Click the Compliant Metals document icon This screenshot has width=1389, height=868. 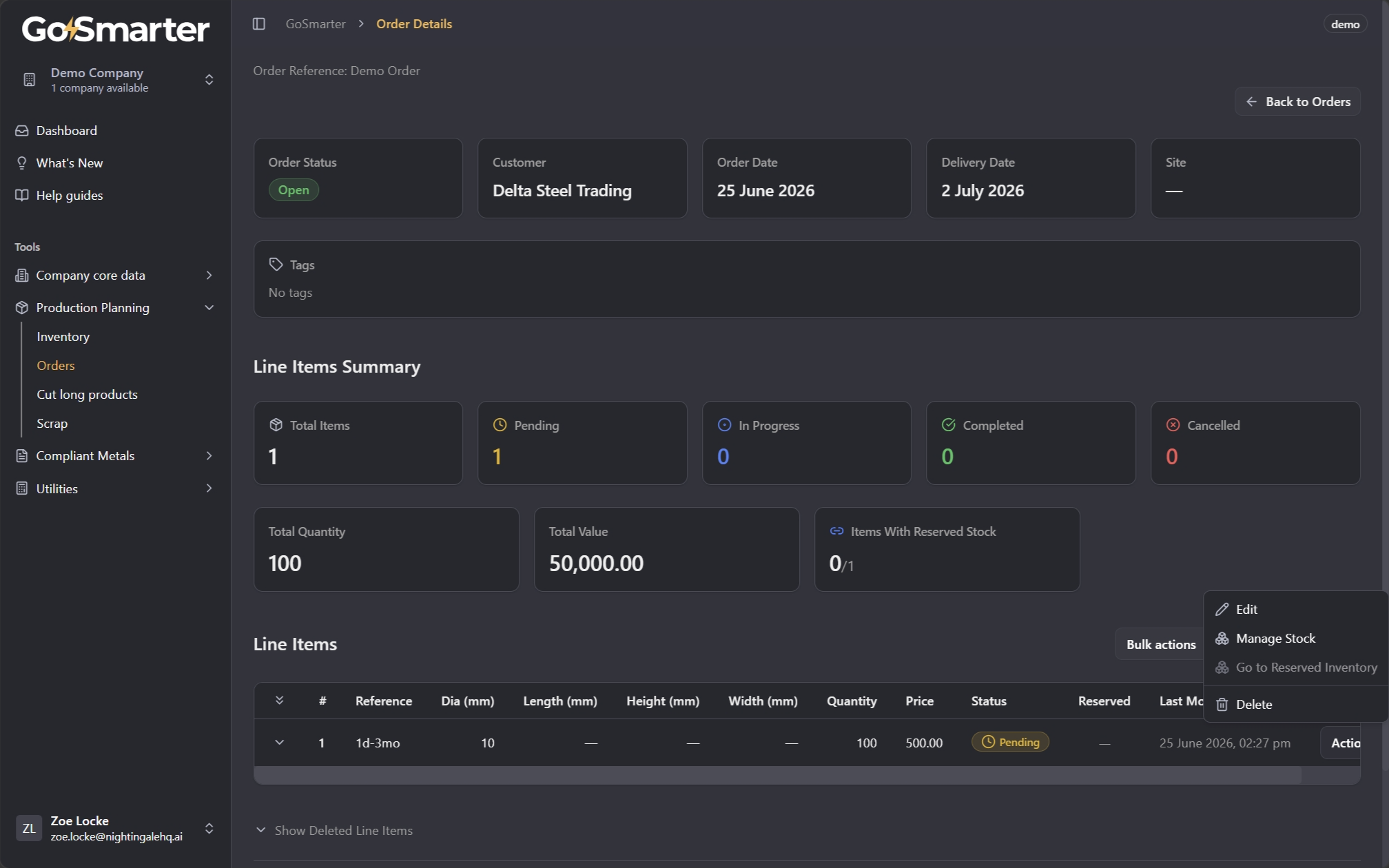(22, 456)
